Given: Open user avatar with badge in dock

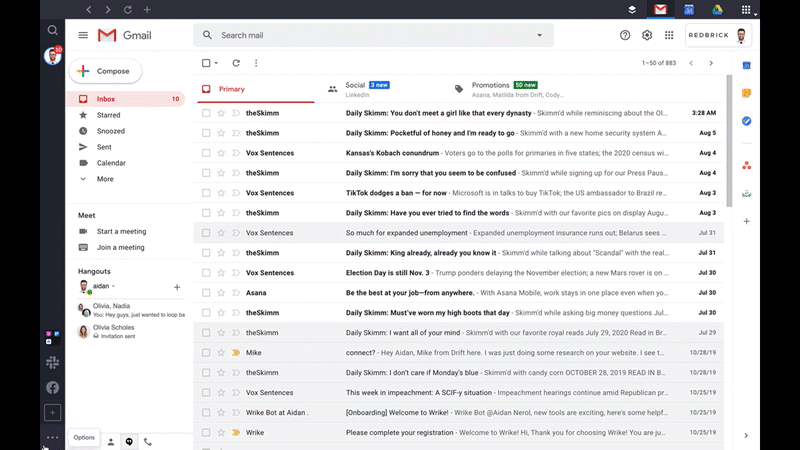Looking at the screenshot, I should point(53,55).
